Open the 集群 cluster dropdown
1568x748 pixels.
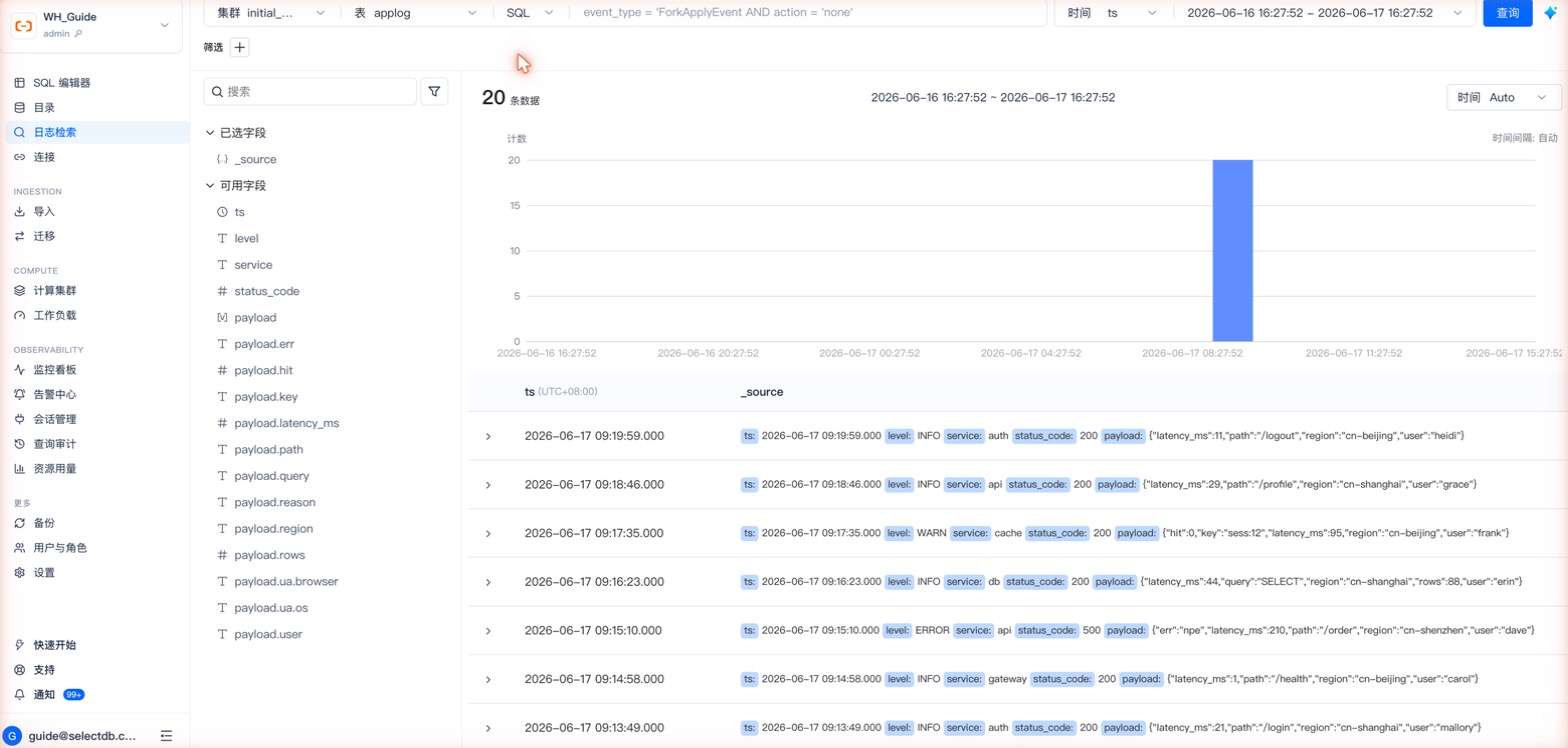[x=271, y=13]
